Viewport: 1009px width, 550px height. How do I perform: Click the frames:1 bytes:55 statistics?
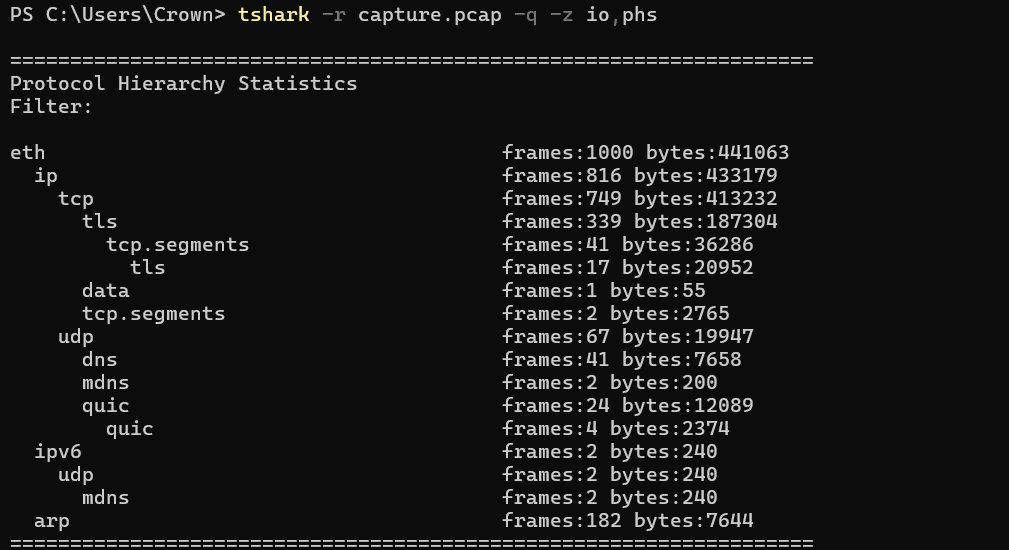click(x=603, y=291)
